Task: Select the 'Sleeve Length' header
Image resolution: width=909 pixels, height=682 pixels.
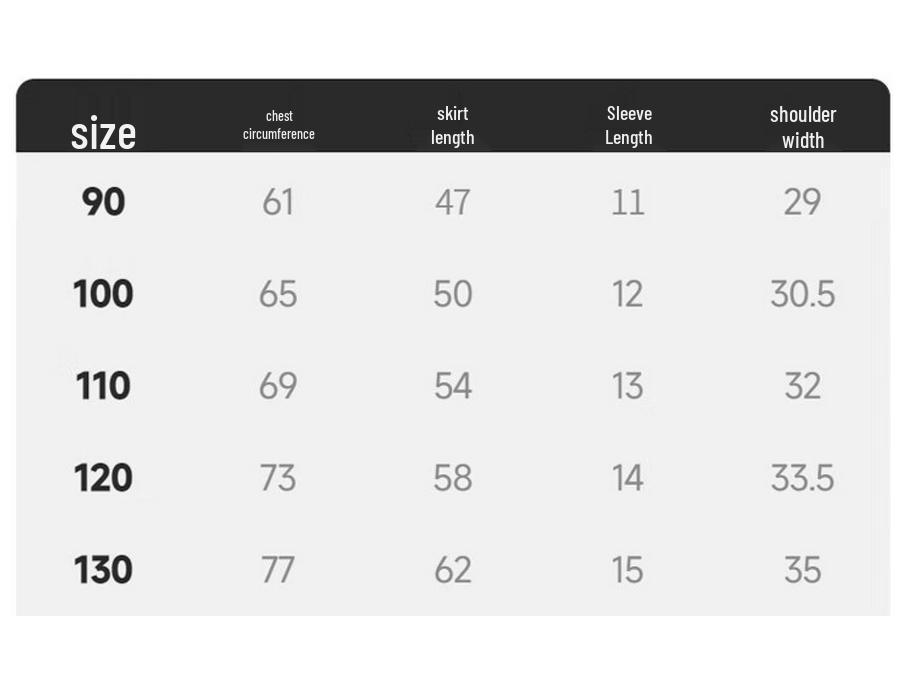Action: 628,125
